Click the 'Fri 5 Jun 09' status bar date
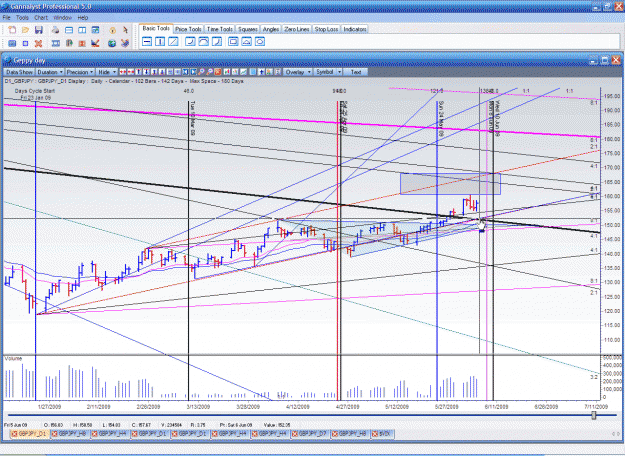The width and height of the screenshot is (625, 456). pos(16,425)
